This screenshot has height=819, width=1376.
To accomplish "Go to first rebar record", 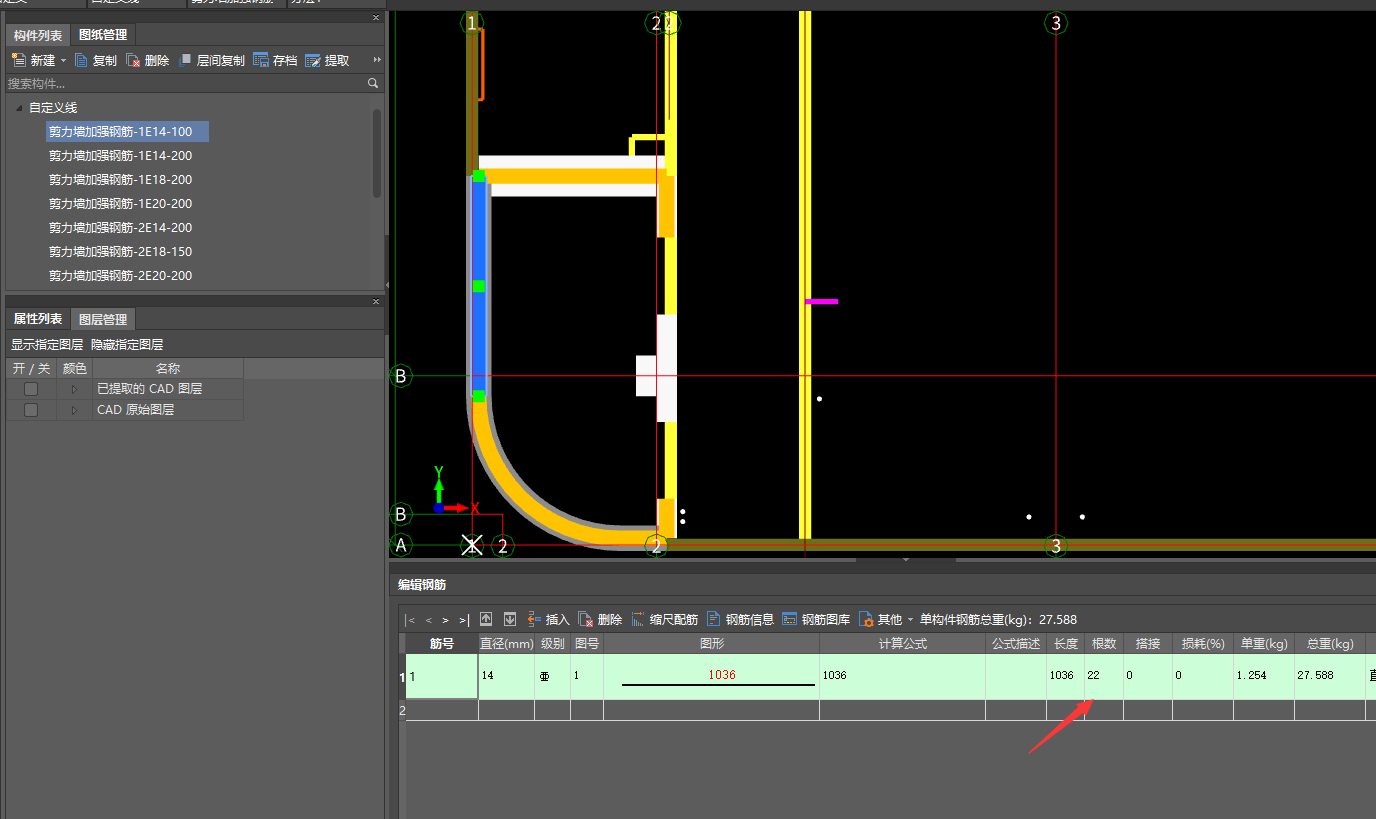I will (x=410, y=620).
